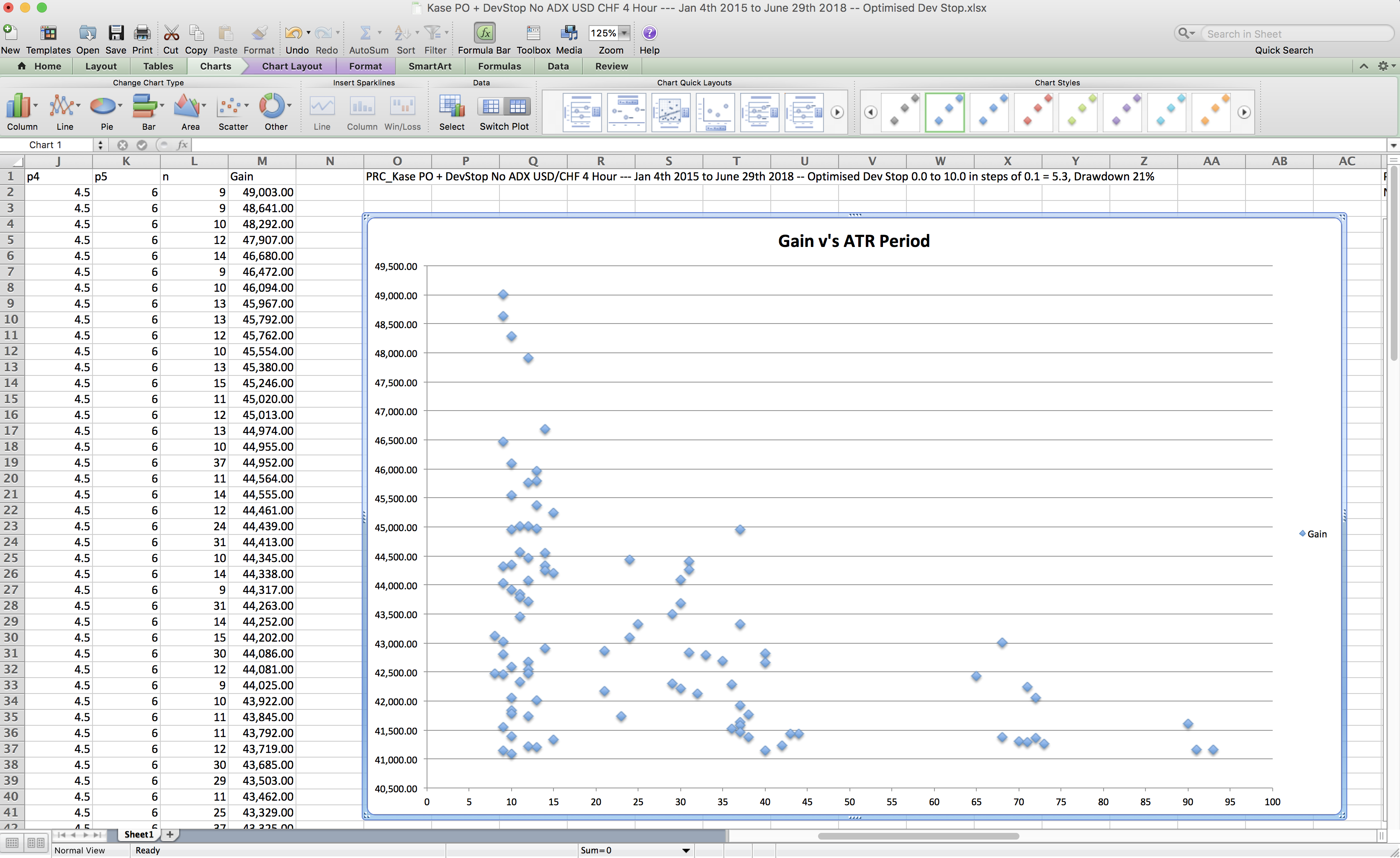Select the Pie chart type icon
The width and height of the screenshot is (1400, 858).
coord(103,106)
